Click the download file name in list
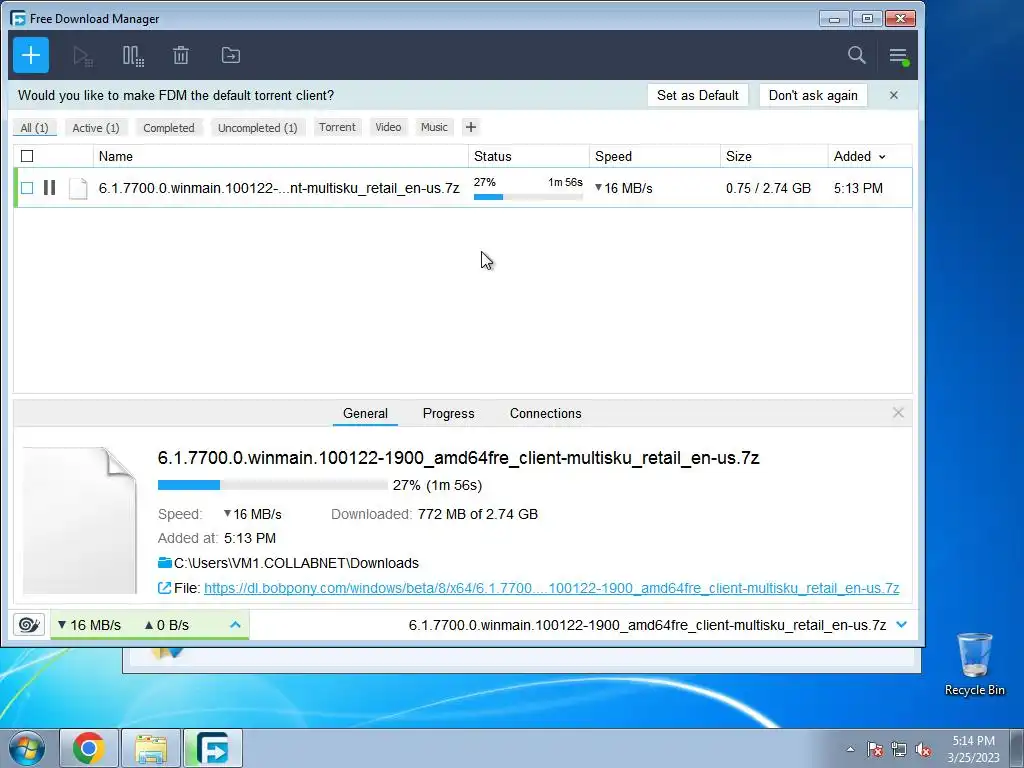The width and height of the screenshot is (1024, 768). [279, 188]
